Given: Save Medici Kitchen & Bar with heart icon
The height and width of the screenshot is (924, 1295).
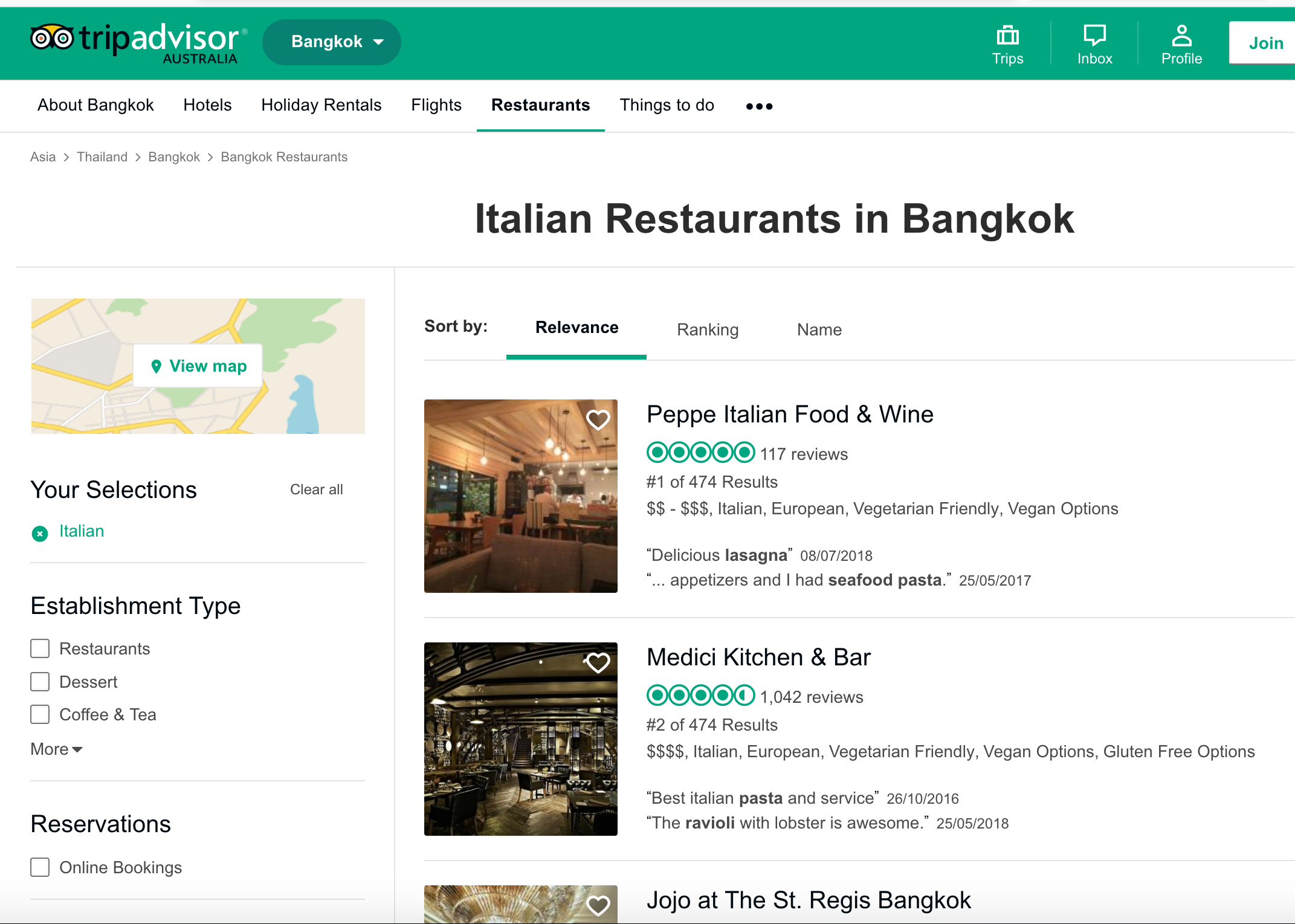Looking at the screenshot, I should 598,662.
